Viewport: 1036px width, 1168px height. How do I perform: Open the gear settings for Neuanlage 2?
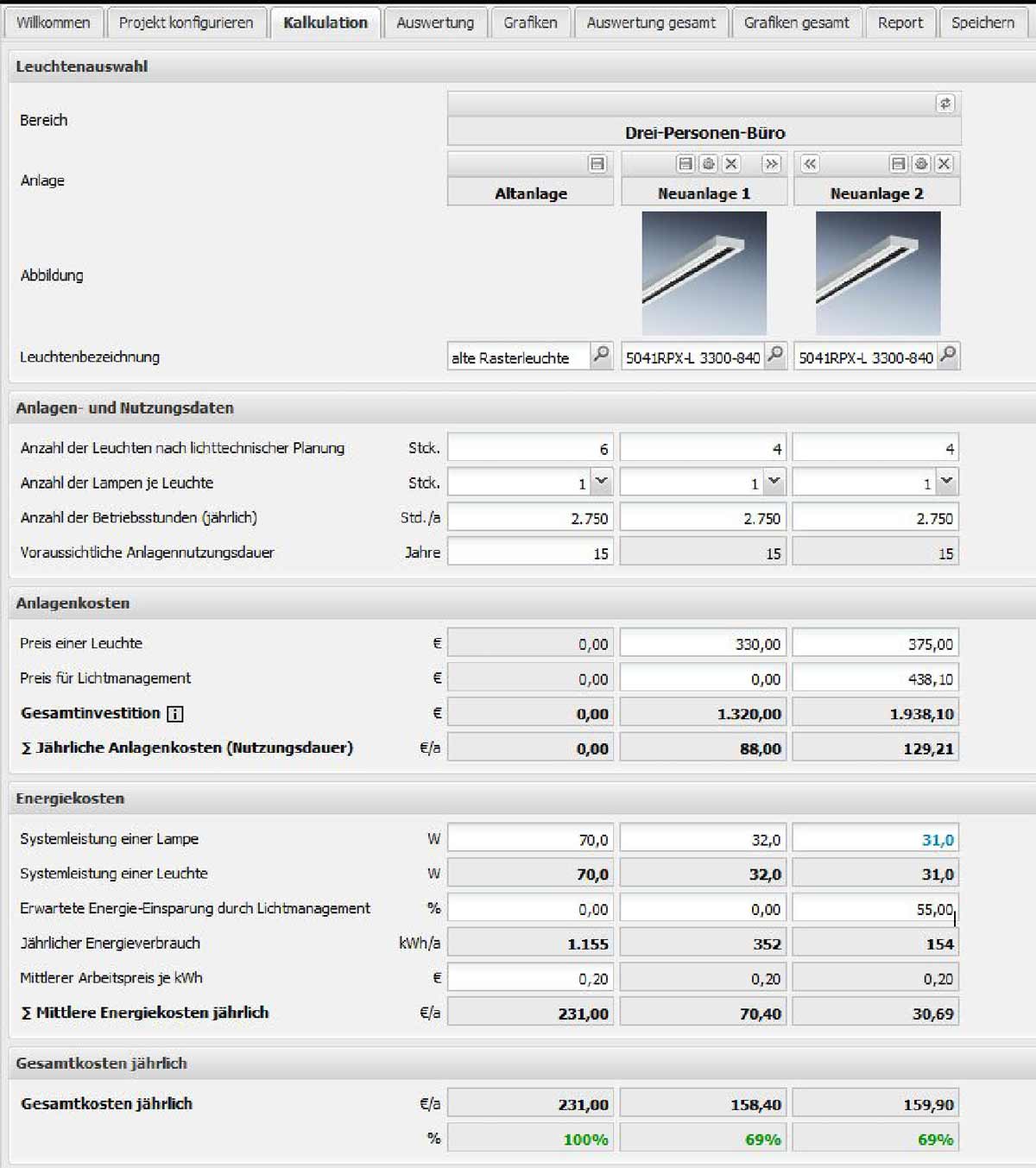[921, 164]
